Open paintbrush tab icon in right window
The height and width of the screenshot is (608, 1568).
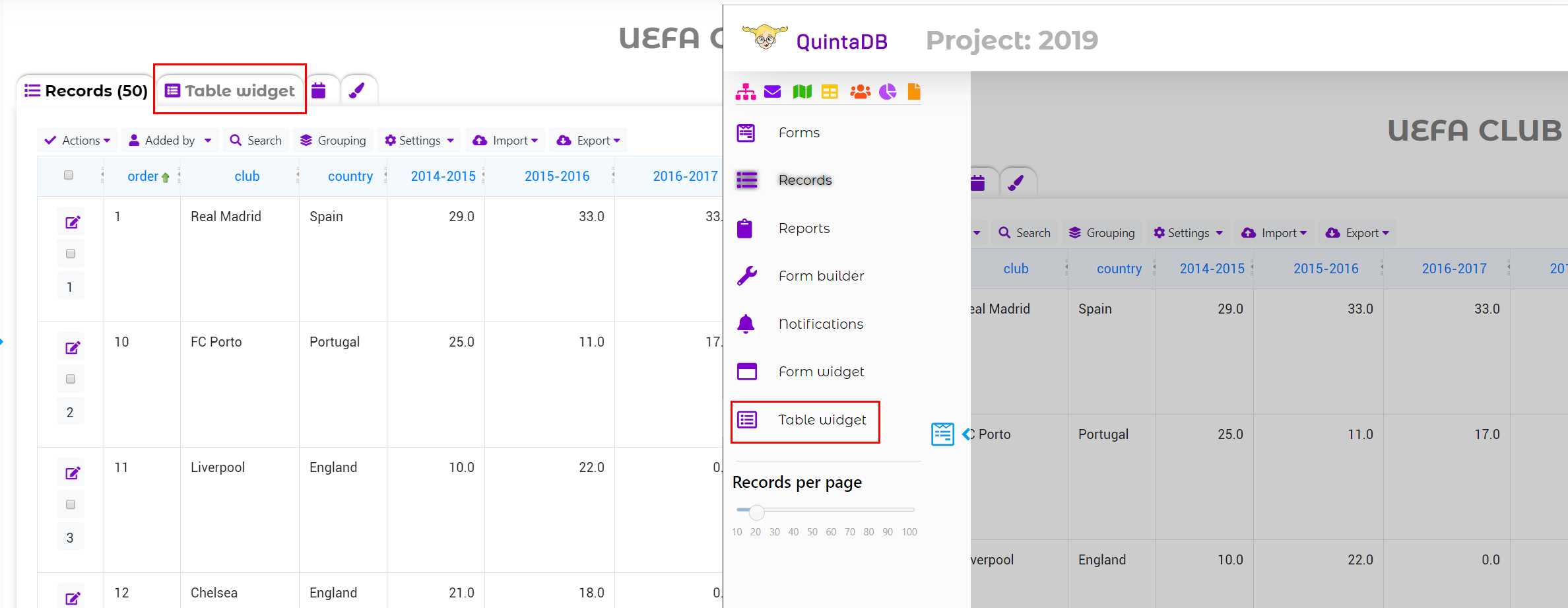[x=1016, y=183]
